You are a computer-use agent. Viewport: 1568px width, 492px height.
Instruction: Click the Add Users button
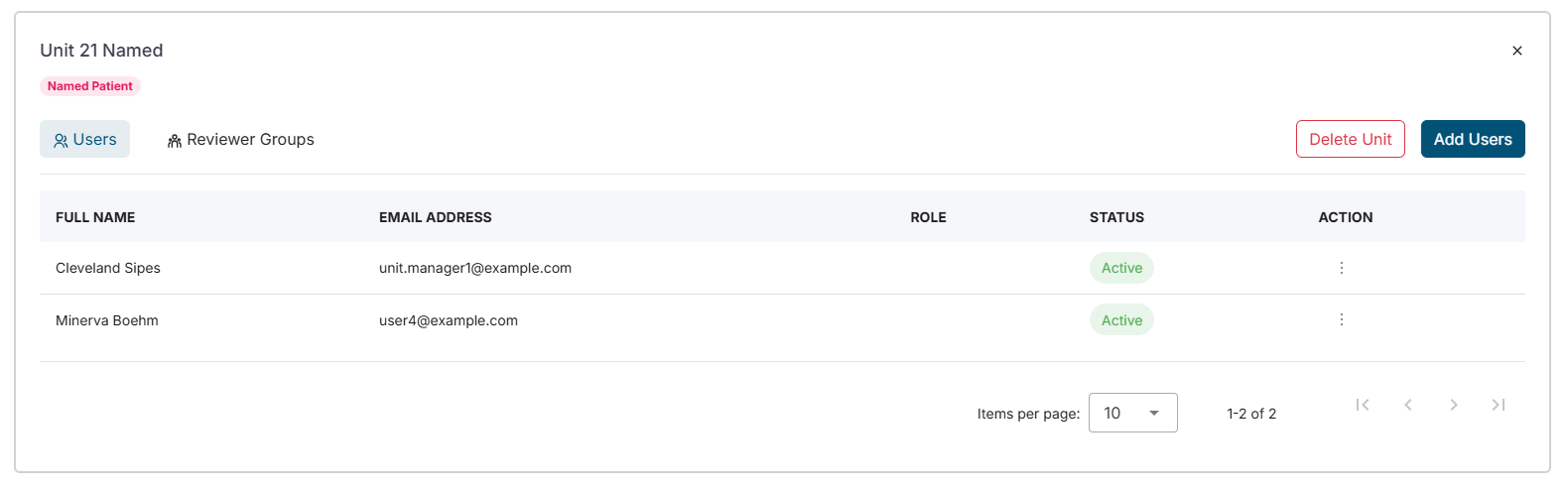click(x=1473, y=139)
